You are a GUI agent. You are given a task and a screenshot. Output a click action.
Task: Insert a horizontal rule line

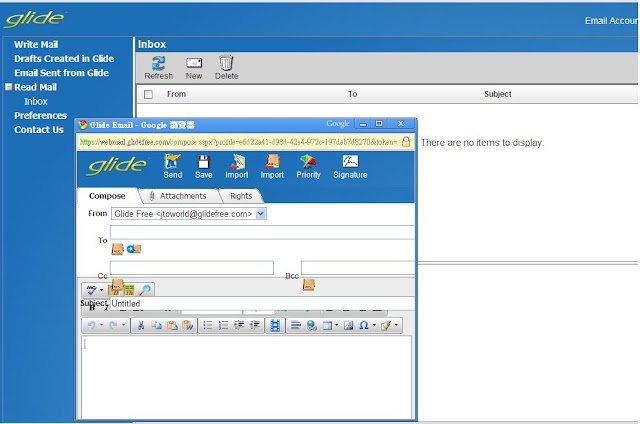[x=296, y=325]
